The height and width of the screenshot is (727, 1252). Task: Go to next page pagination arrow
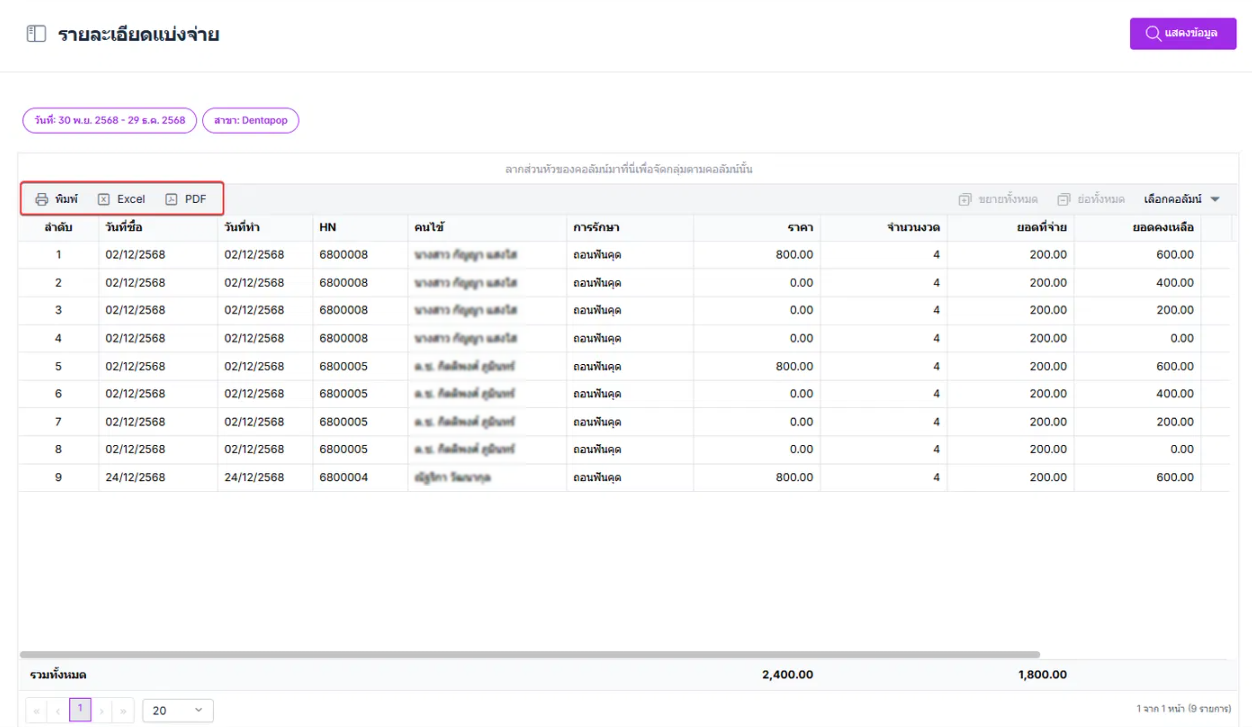(102, 711)
